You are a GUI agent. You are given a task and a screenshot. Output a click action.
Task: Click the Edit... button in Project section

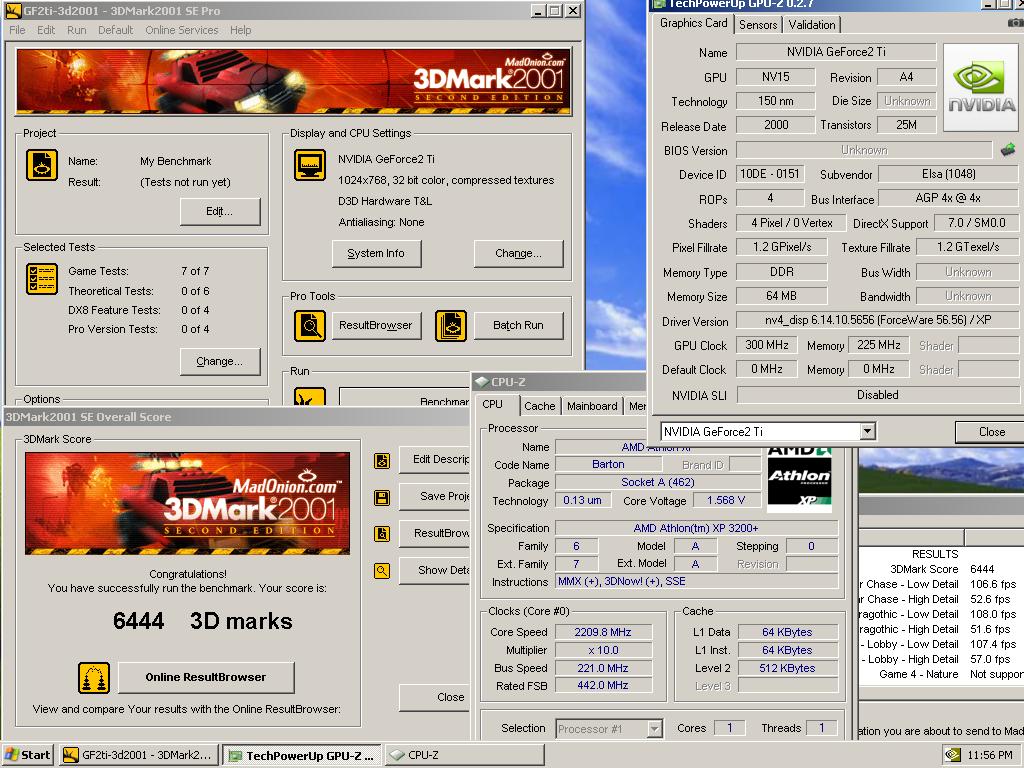coord(220,212)
